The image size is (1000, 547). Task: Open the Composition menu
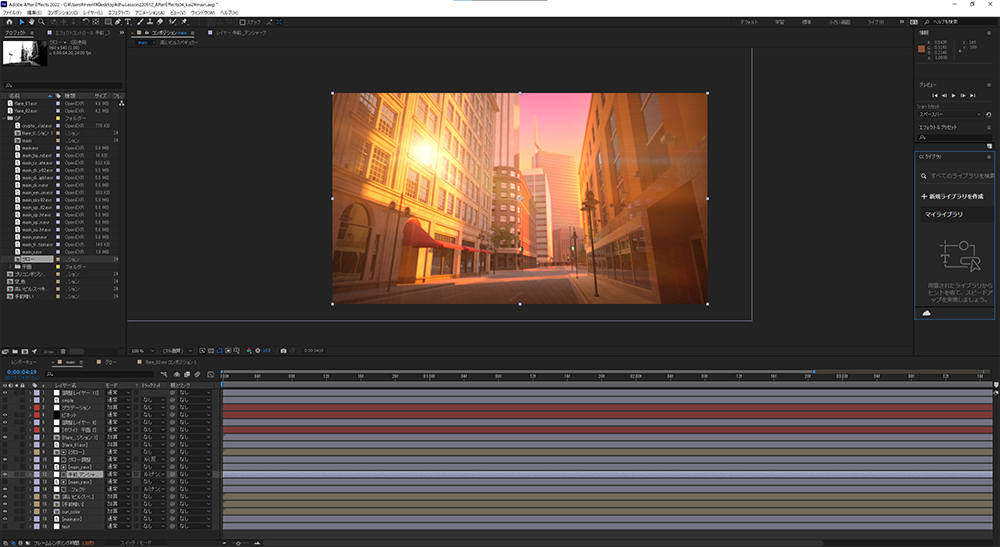pos(62,13)
